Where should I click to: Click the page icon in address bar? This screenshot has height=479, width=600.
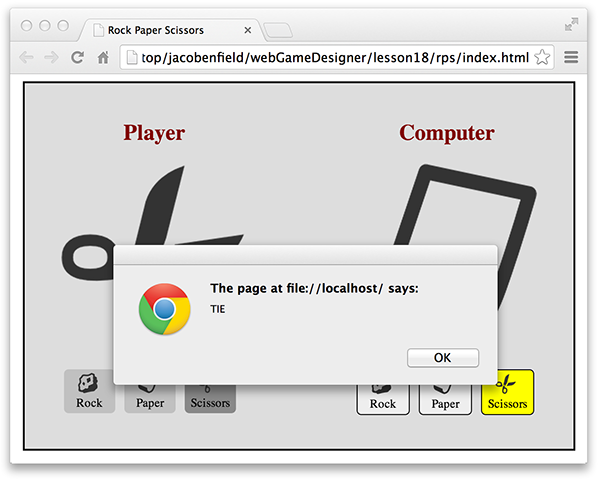click(x=132, y=57)
